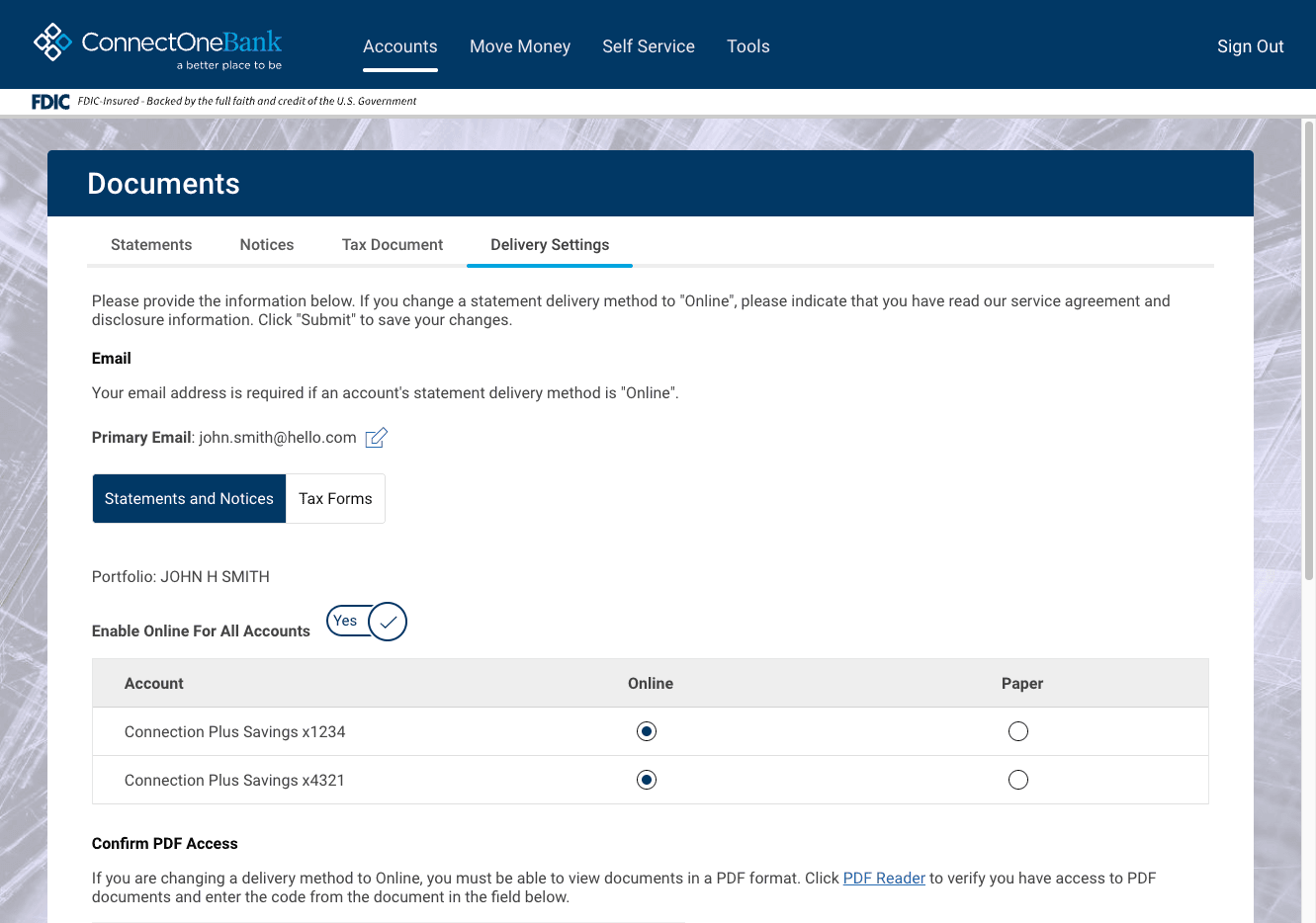Open the PDF Reader link

(884, 879)
